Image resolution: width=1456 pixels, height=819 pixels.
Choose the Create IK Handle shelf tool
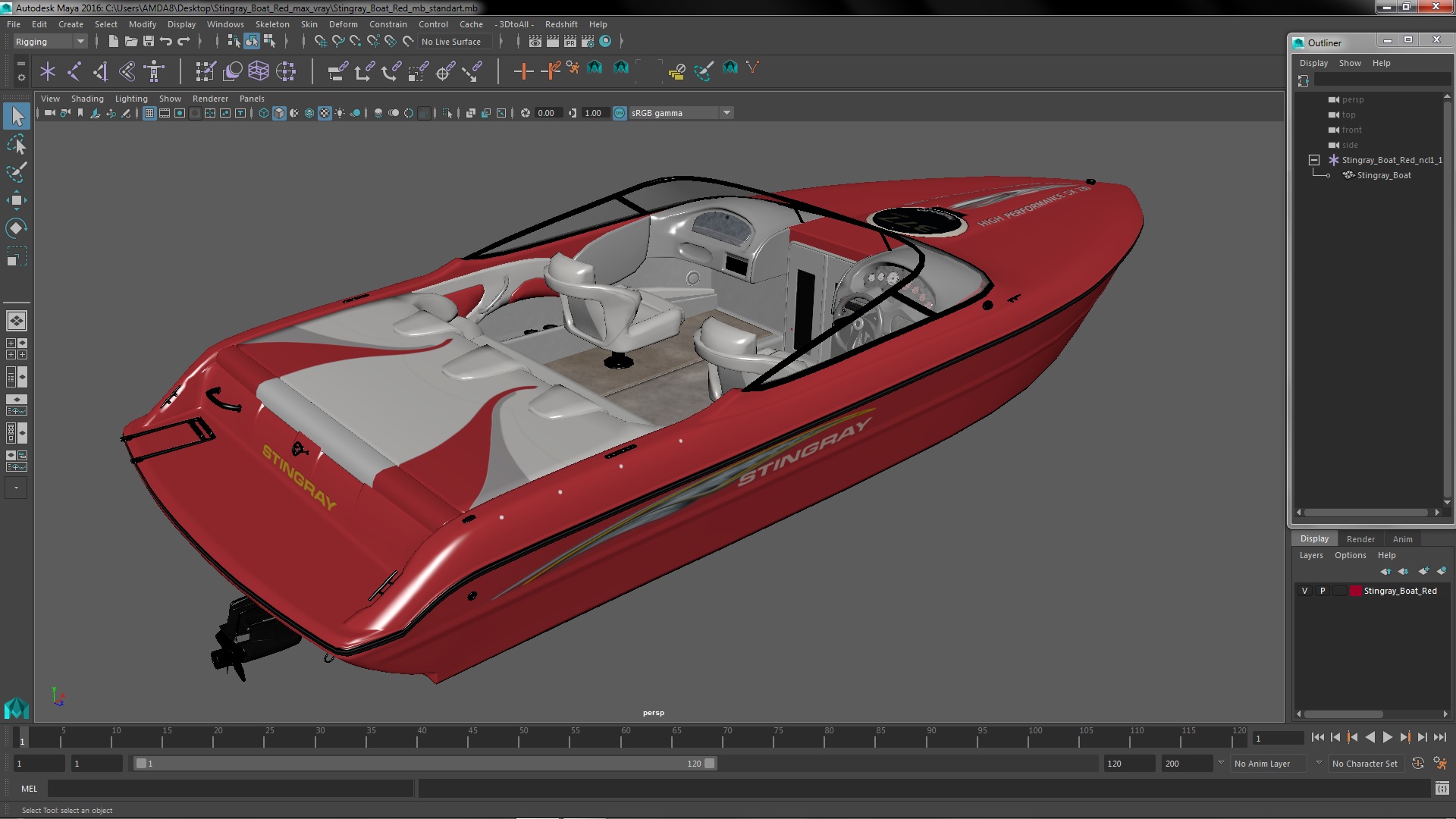tap(101, 71)
